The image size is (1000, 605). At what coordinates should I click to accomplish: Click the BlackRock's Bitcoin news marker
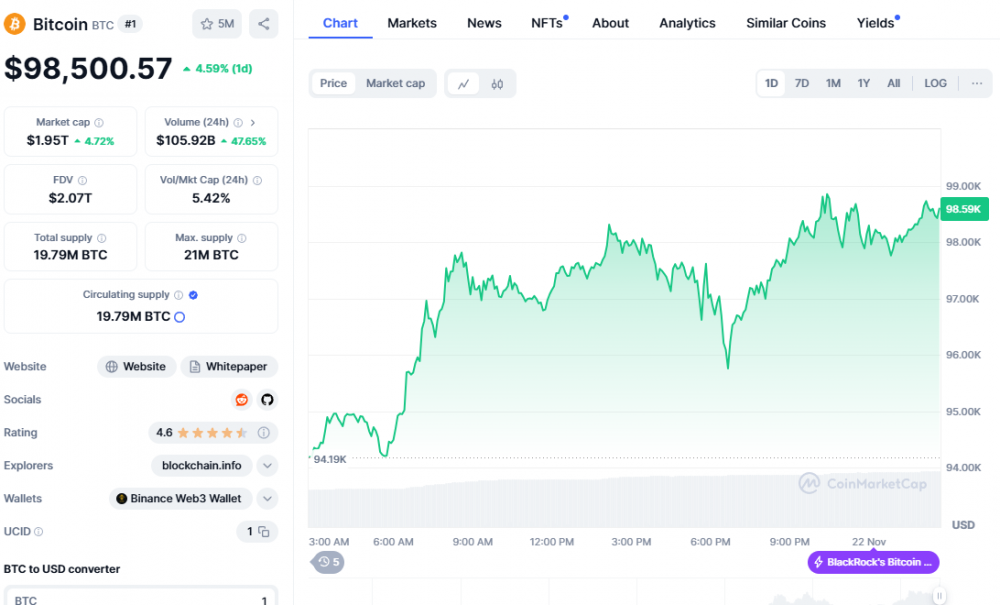[873, 562]
